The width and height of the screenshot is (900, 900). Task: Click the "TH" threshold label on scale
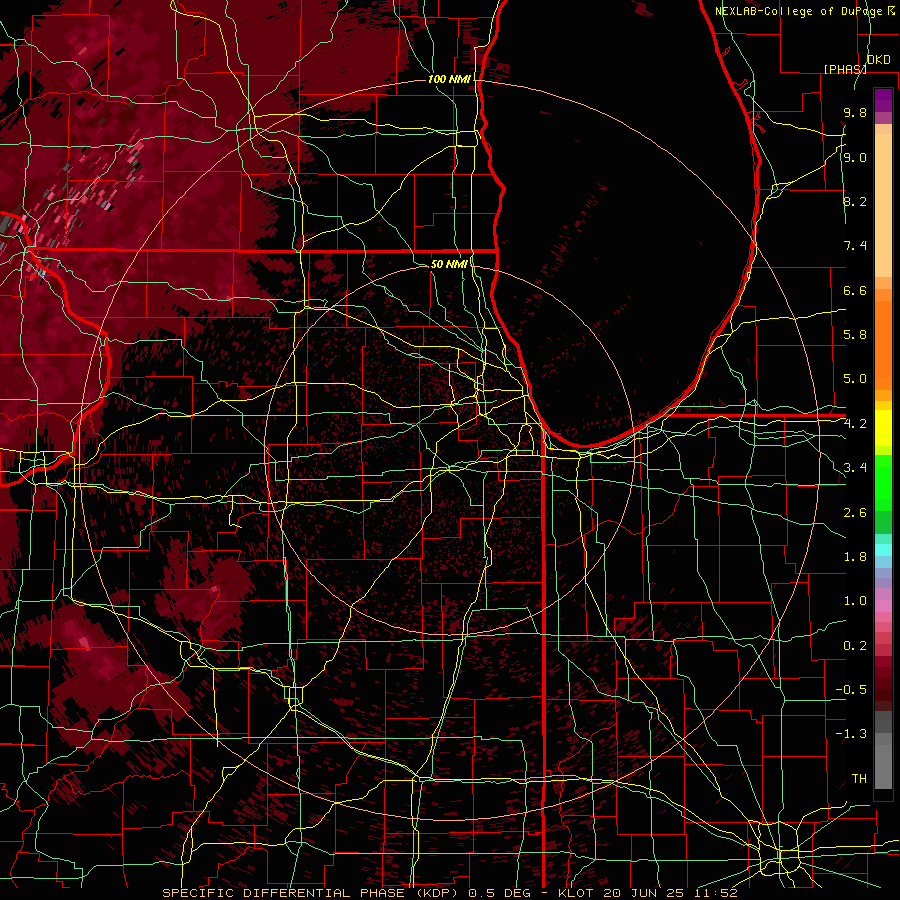pos(859,779)
